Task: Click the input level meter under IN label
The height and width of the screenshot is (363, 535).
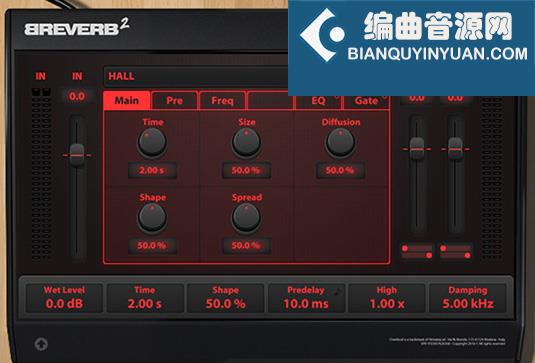Action: pos(42,173)
